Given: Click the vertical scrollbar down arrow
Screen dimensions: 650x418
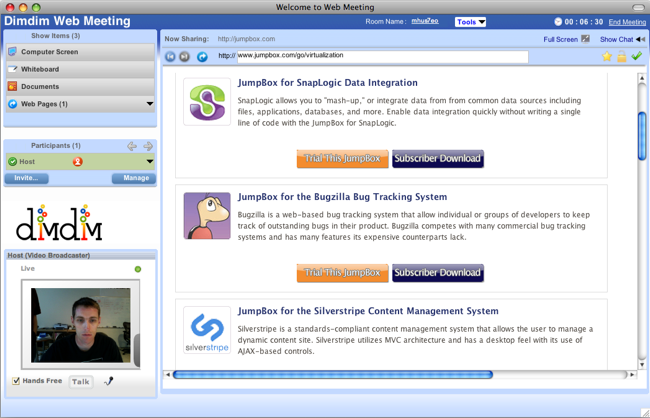Looking at the screenshot, I should click(642, 365).
